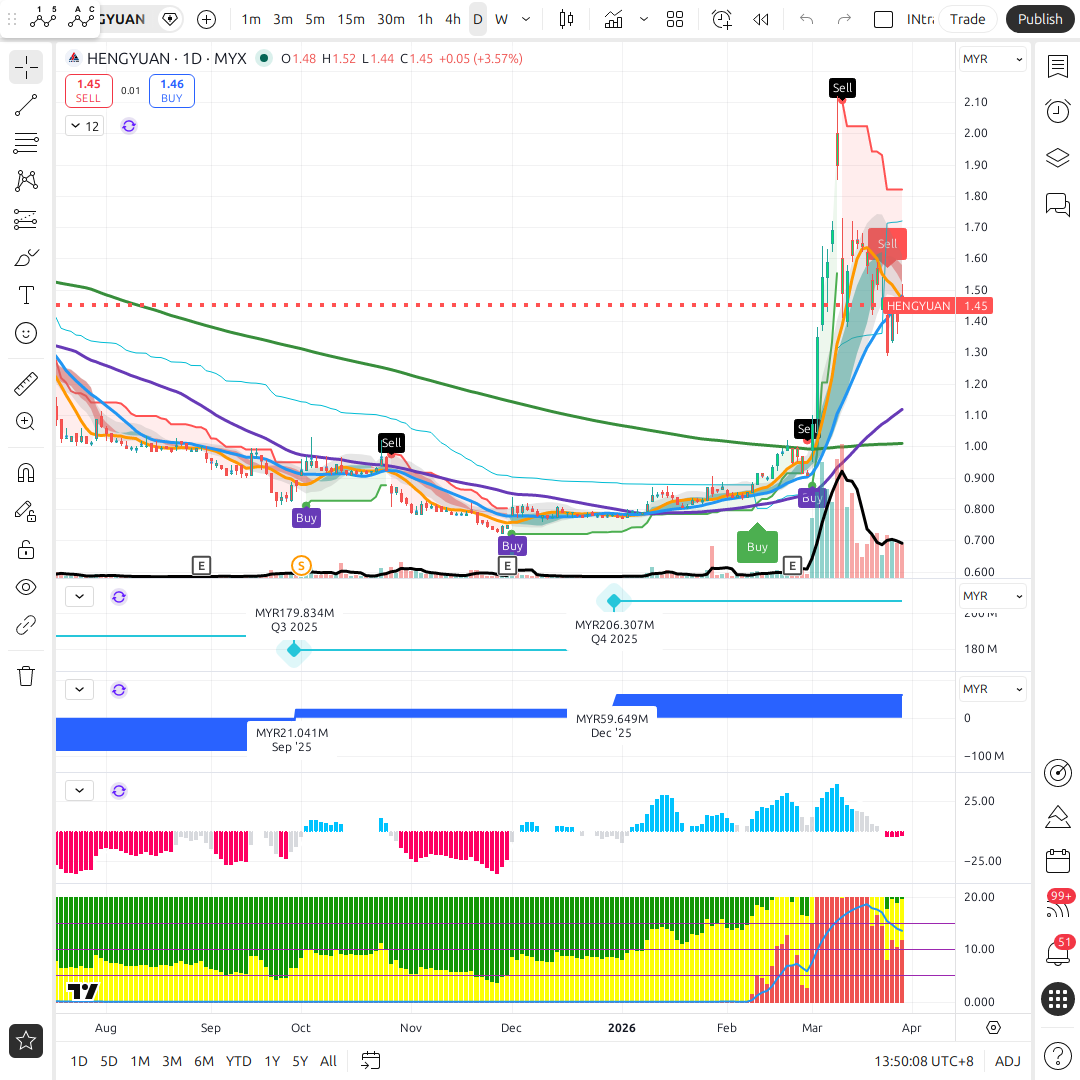Screen dimensions: 1080x1080
Task: Open the Fibonacci retracement tool
Action: [26, 144]
